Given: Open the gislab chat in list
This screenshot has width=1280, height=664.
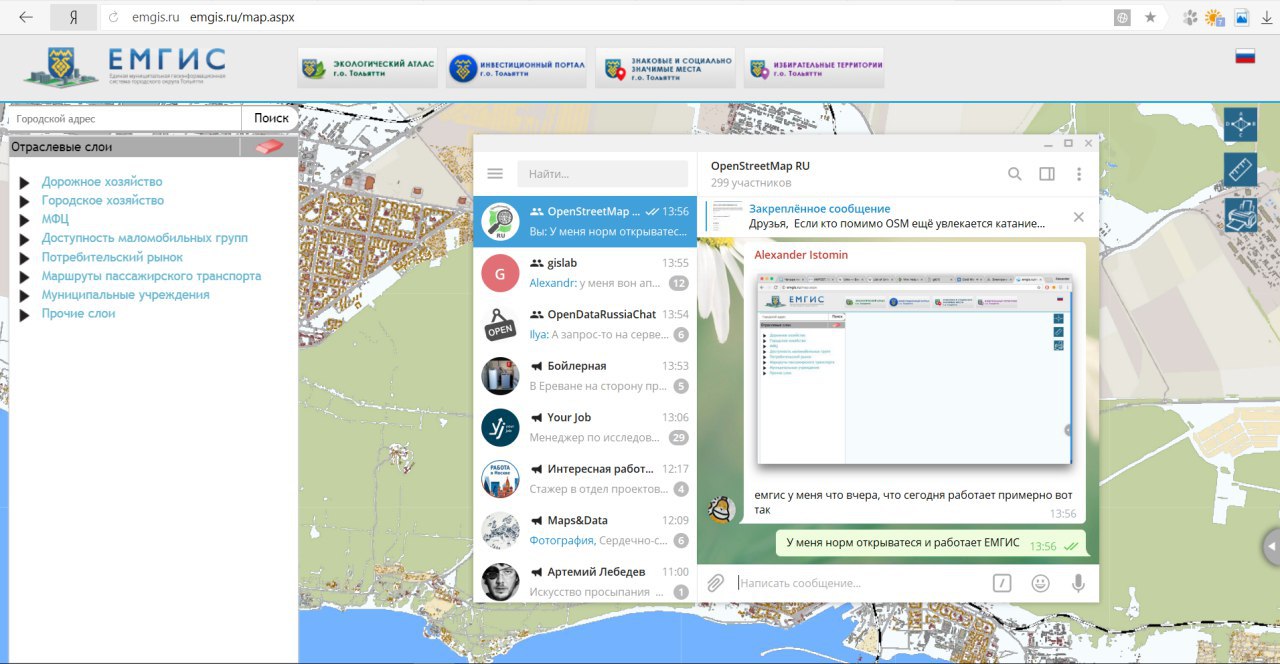Looking at the screenshot, I should [585, 273].
